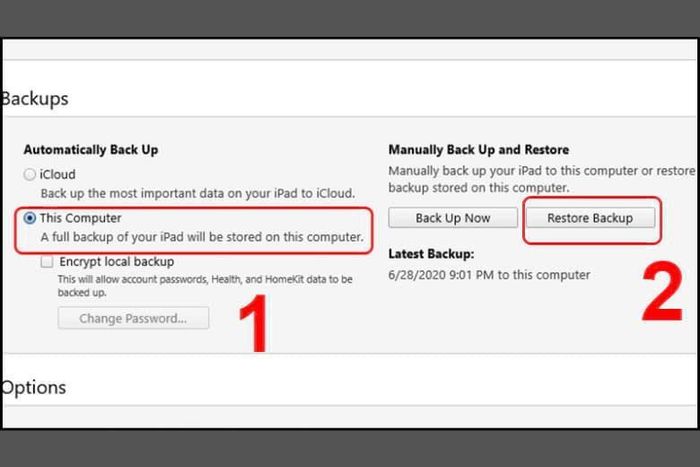
Task: Click the Change Password... button
Action: tap(133, 318)
